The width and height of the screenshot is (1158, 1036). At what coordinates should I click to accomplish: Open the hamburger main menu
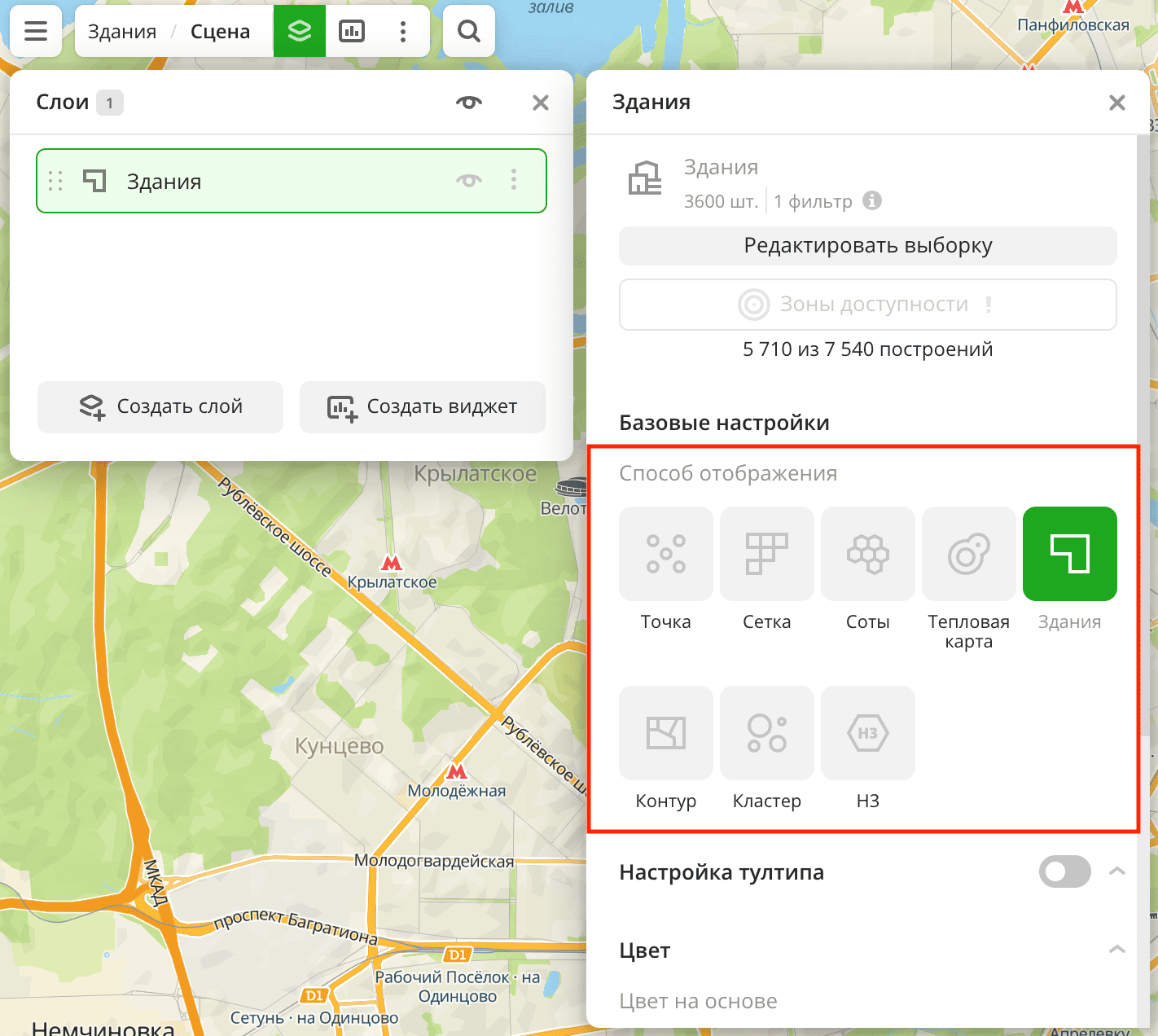click(36, 32)
